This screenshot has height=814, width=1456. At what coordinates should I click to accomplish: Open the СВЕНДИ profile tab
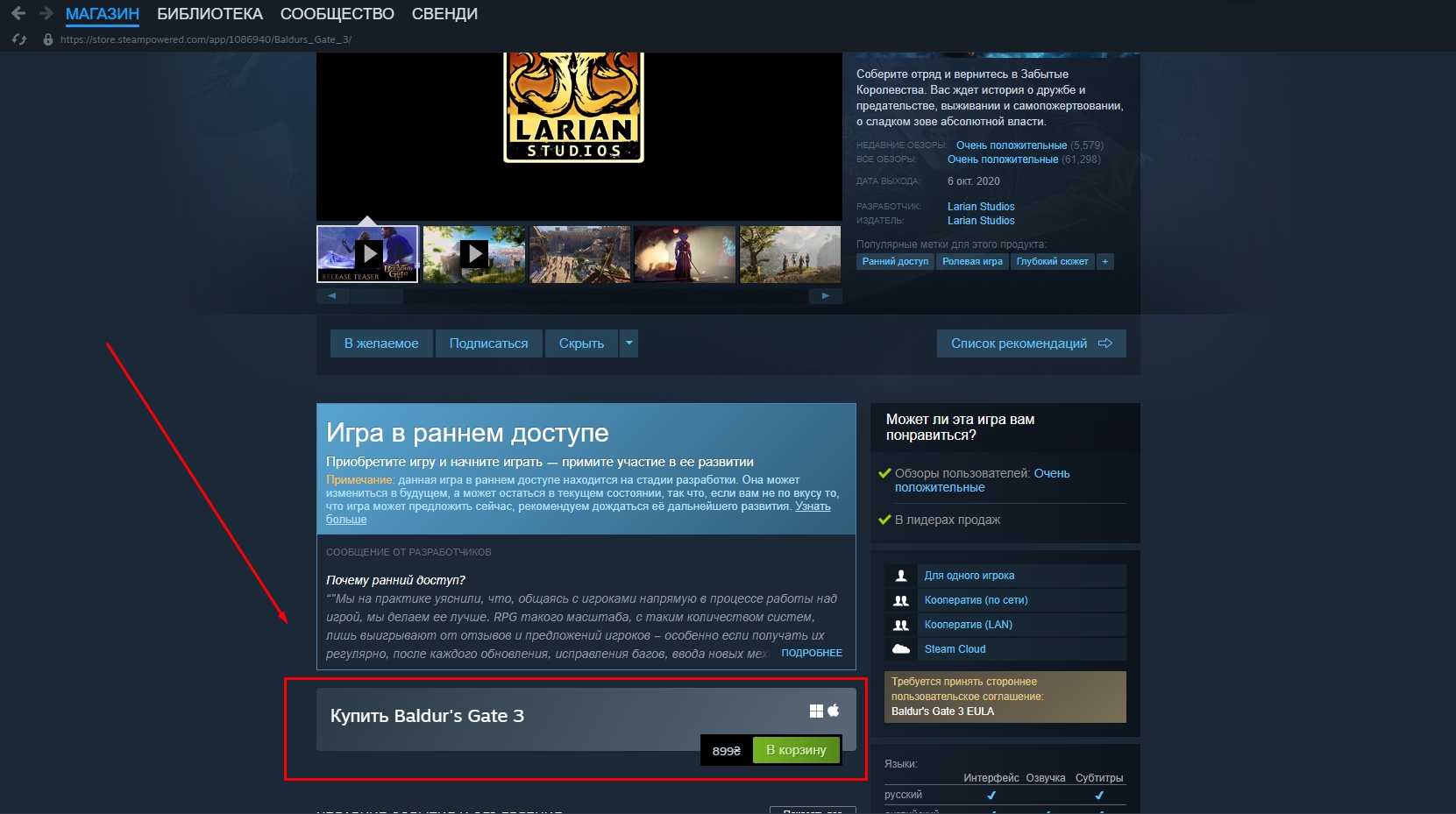point(444,14)
